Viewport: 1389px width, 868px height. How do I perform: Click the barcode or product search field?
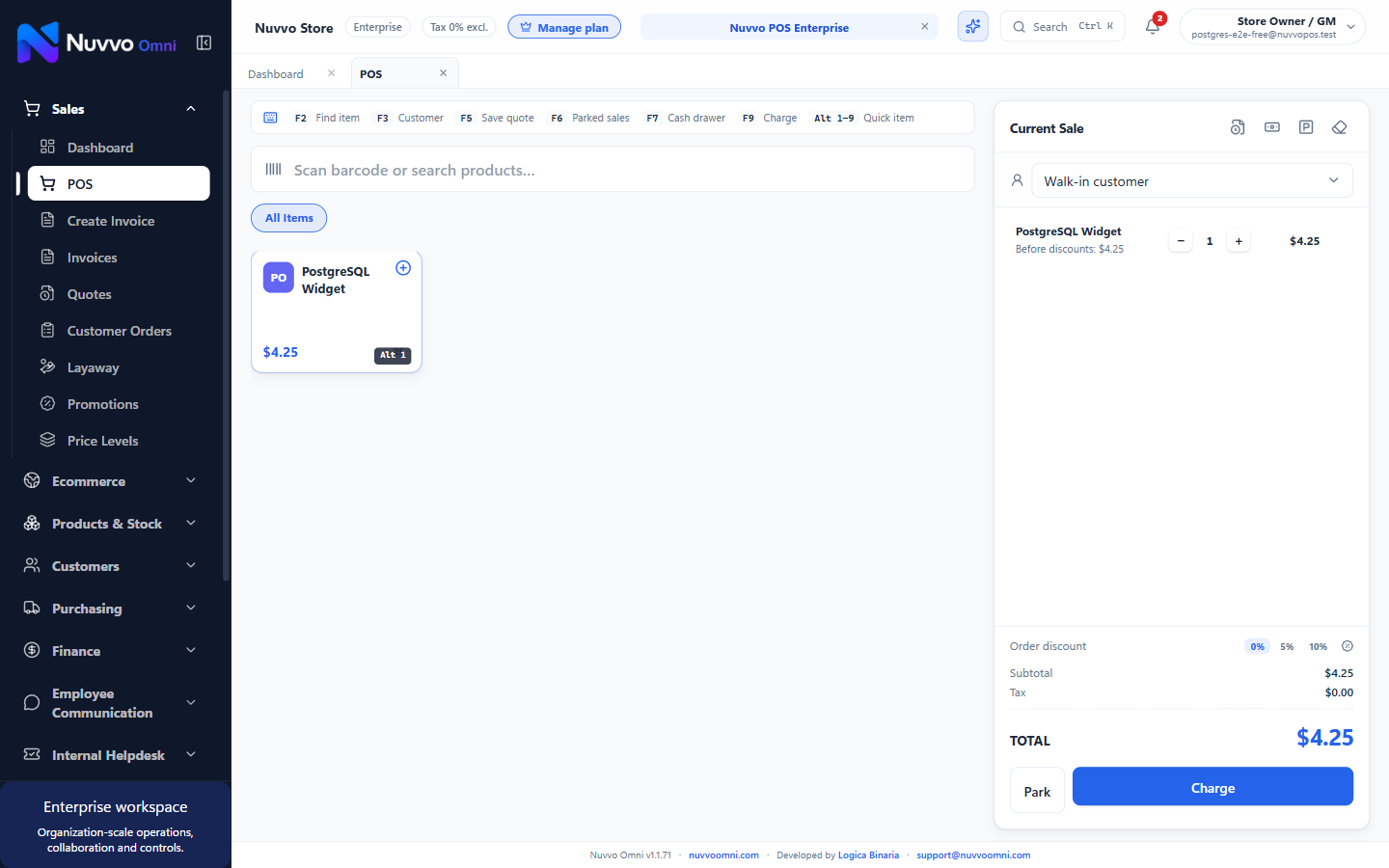coord(613,169)
